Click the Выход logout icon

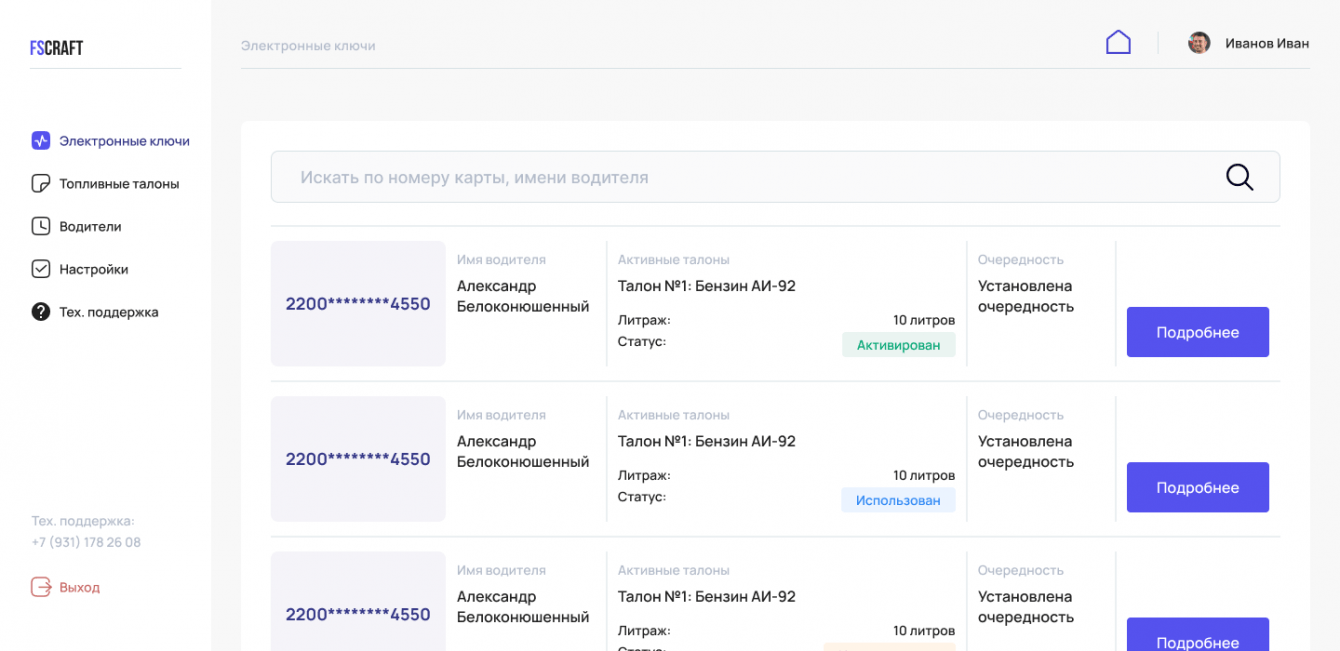[41, 587]
